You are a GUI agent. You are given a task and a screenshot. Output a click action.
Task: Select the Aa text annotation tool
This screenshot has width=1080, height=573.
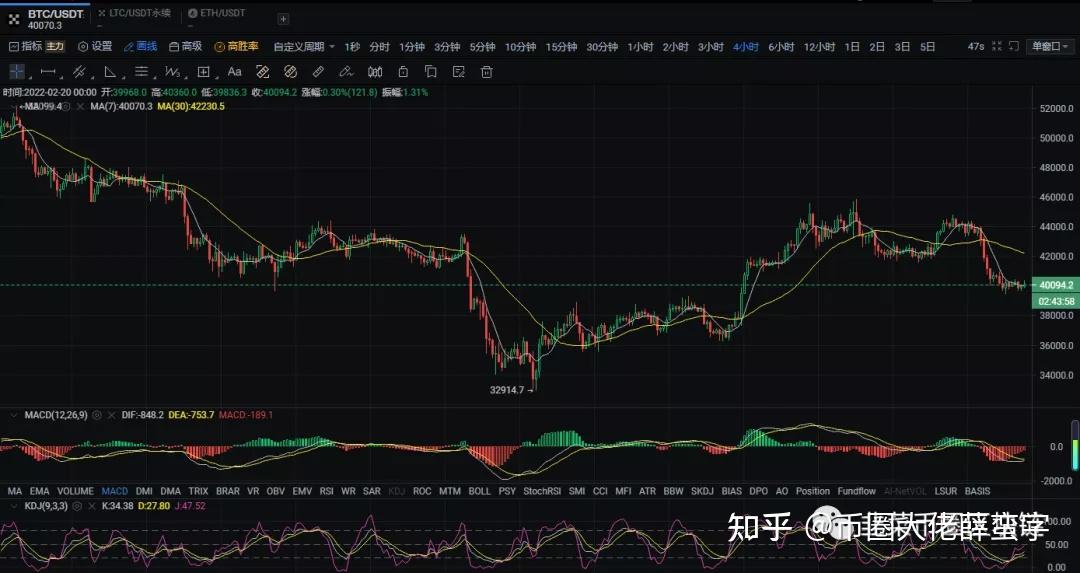pyautogui.click(x=234, y=72)
